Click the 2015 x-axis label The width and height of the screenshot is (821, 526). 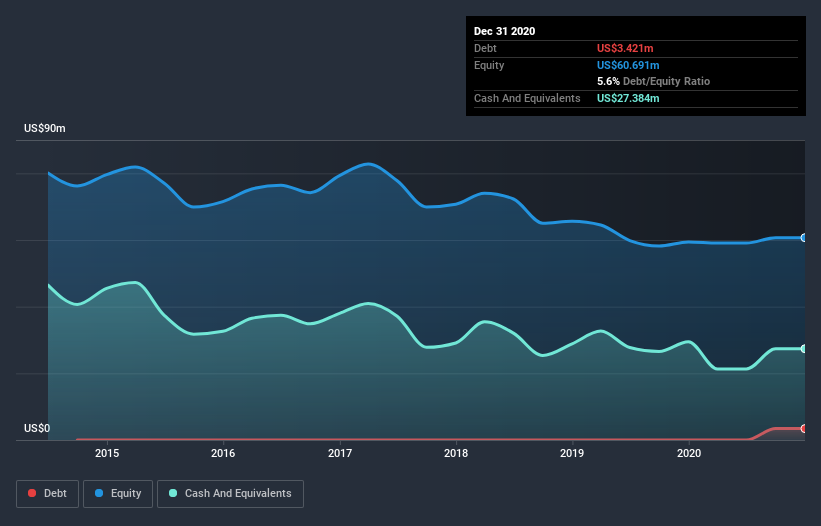107,453
